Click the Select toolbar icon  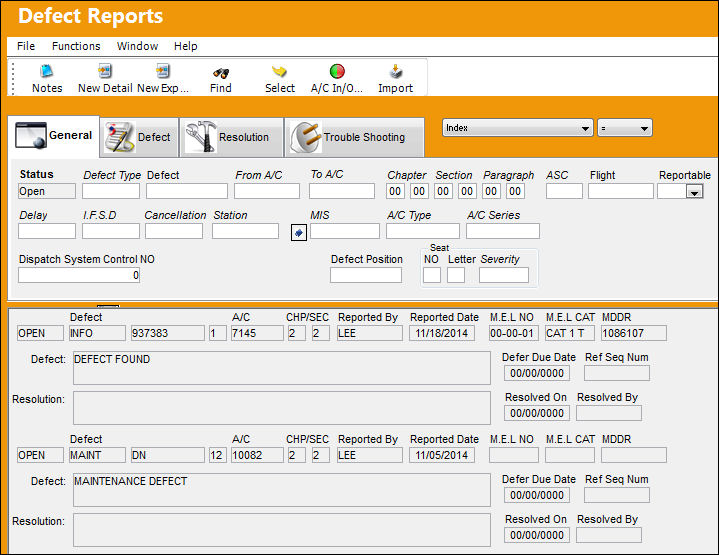pos(280,79)
